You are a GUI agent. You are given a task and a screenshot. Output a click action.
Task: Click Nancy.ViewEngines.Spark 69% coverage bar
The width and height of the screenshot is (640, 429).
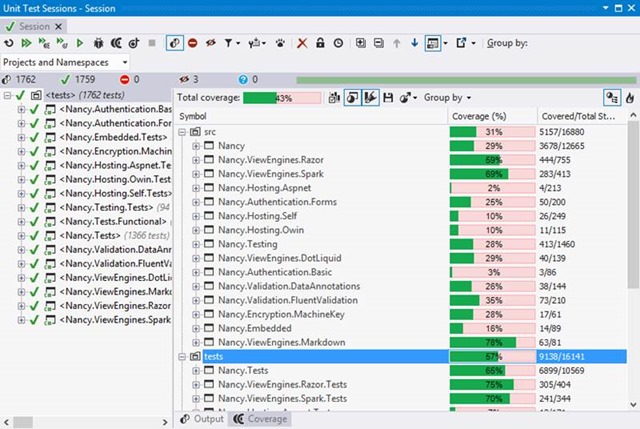click(x=493, y=174)
